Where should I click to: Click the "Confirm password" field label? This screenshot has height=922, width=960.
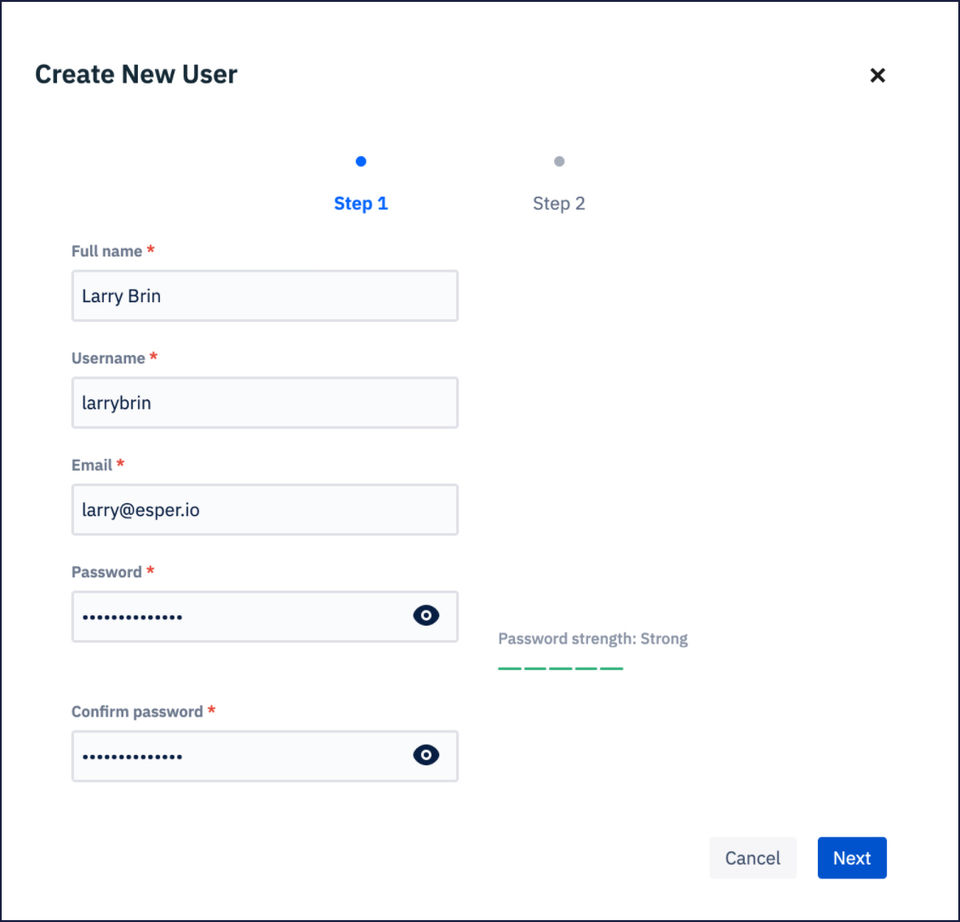point(137,712)
